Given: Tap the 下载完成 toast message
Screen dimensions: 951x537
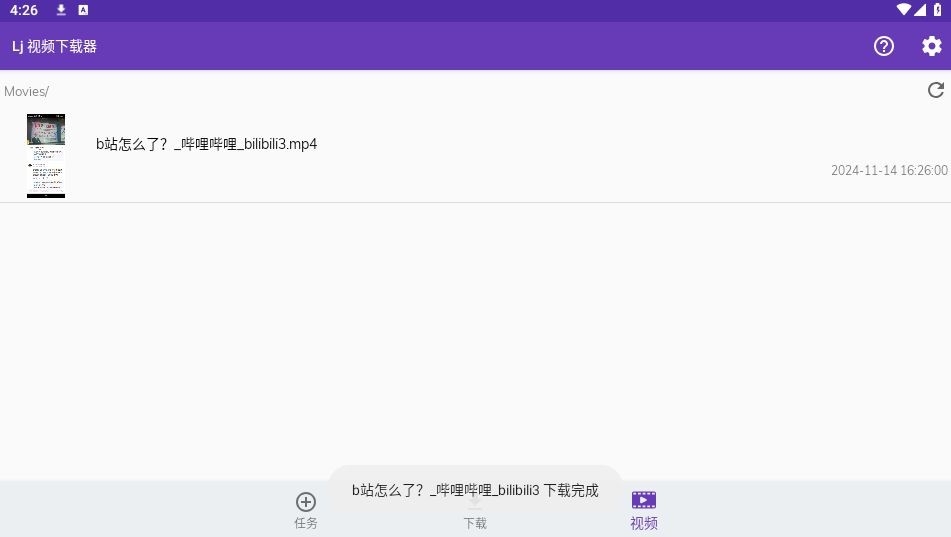Looking at the screenshot, I should (x=475, y=490).
